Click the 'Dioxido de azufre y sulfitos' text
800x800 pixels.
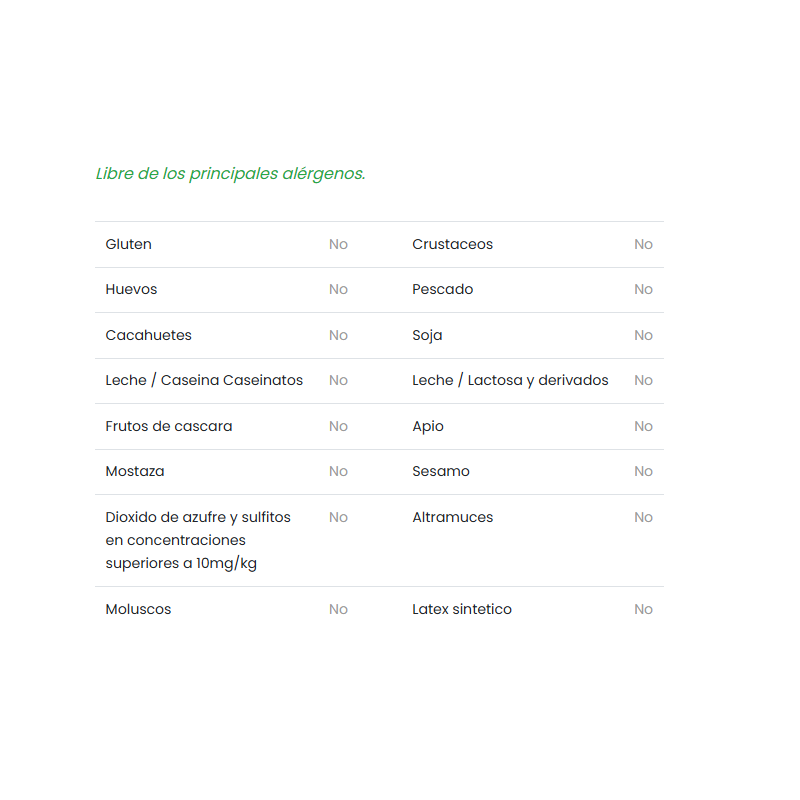tap(198, 517)
